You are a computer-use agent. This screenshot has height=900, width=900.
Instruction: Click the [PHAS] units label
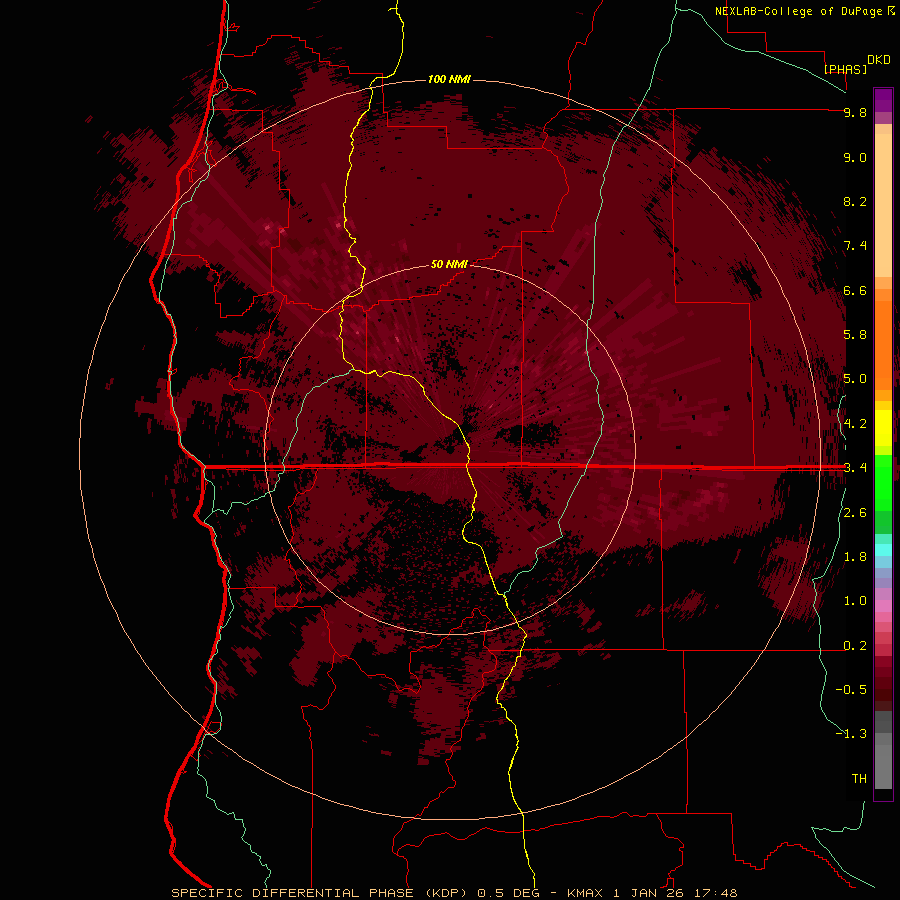coord(845,69)
